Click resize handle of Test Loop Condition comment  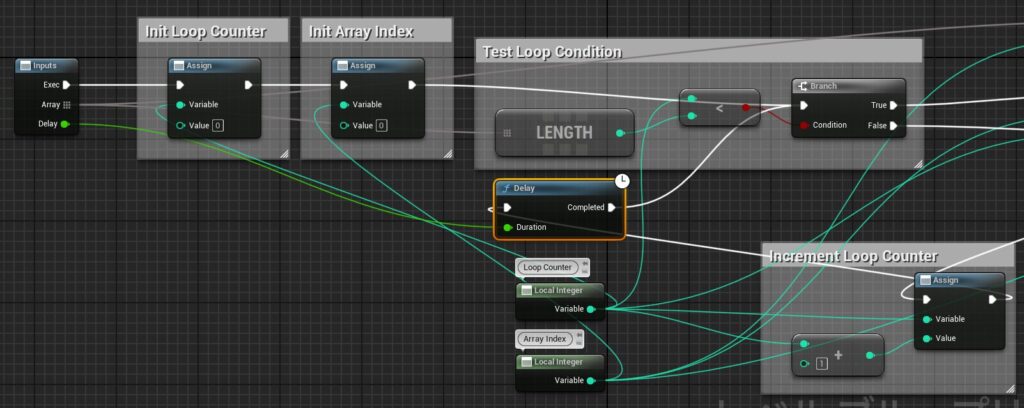point(918,165)
